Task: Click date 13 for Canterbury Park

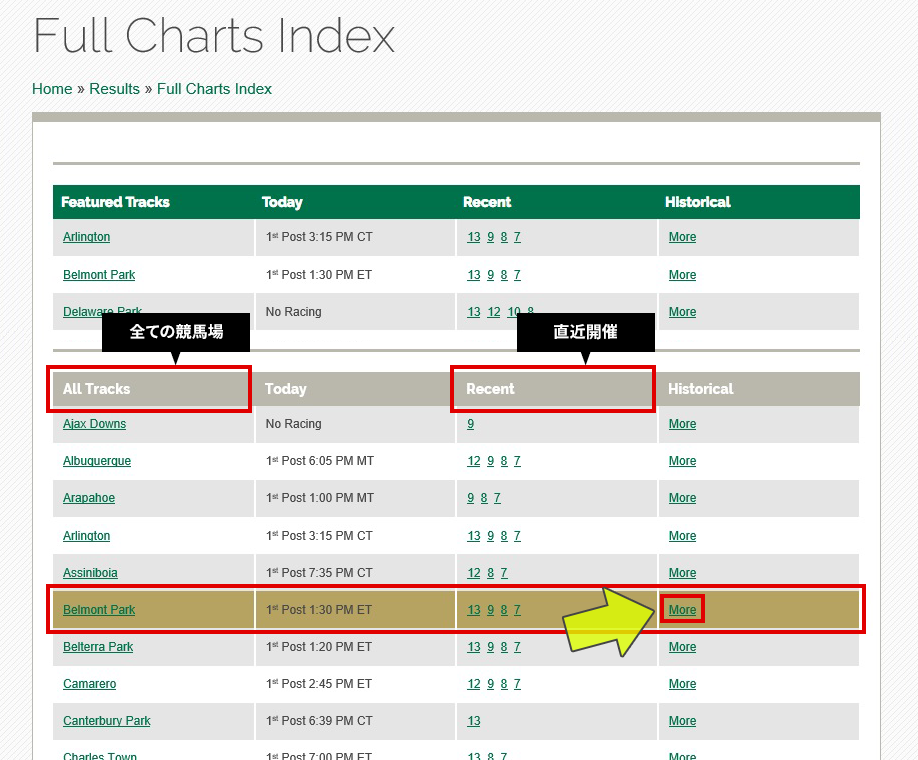Action: [474, 721]
